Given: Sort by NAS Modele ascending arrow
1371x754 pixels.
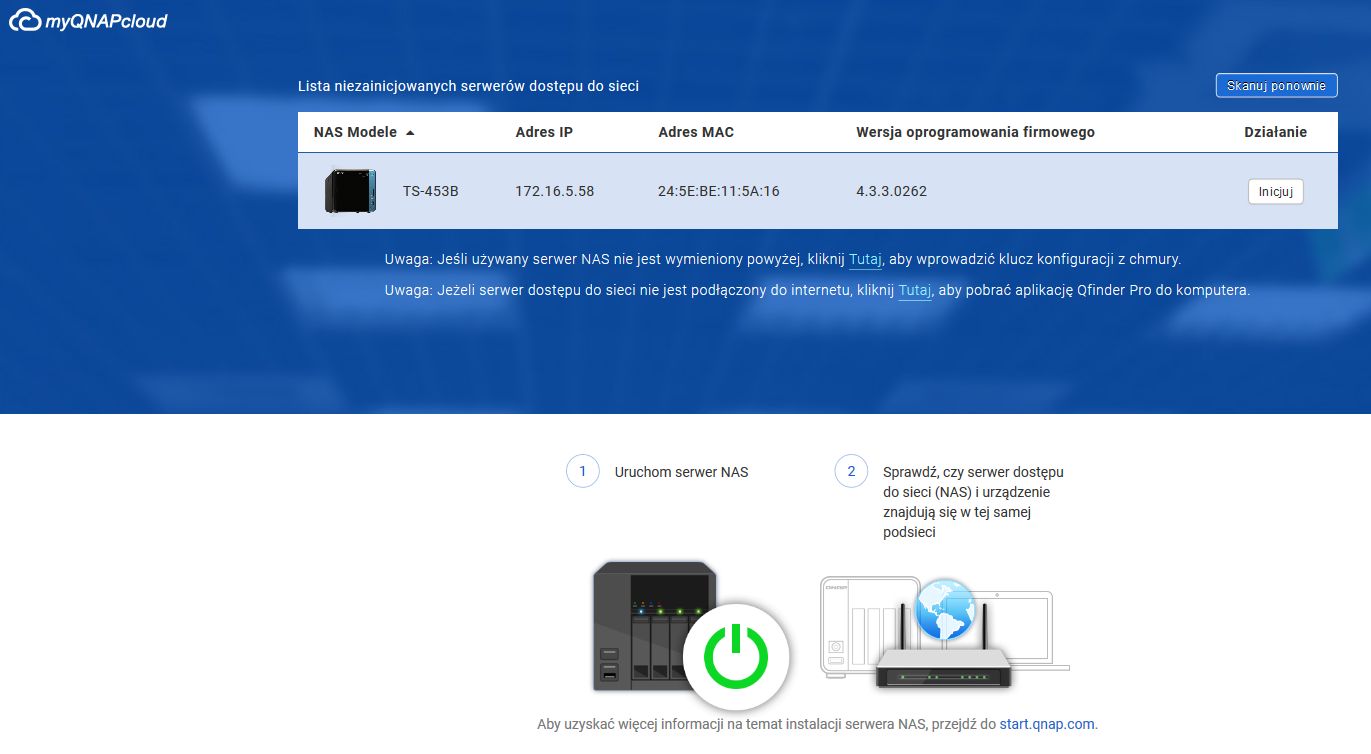Looking at the screenshot, I should click(410, 133).
